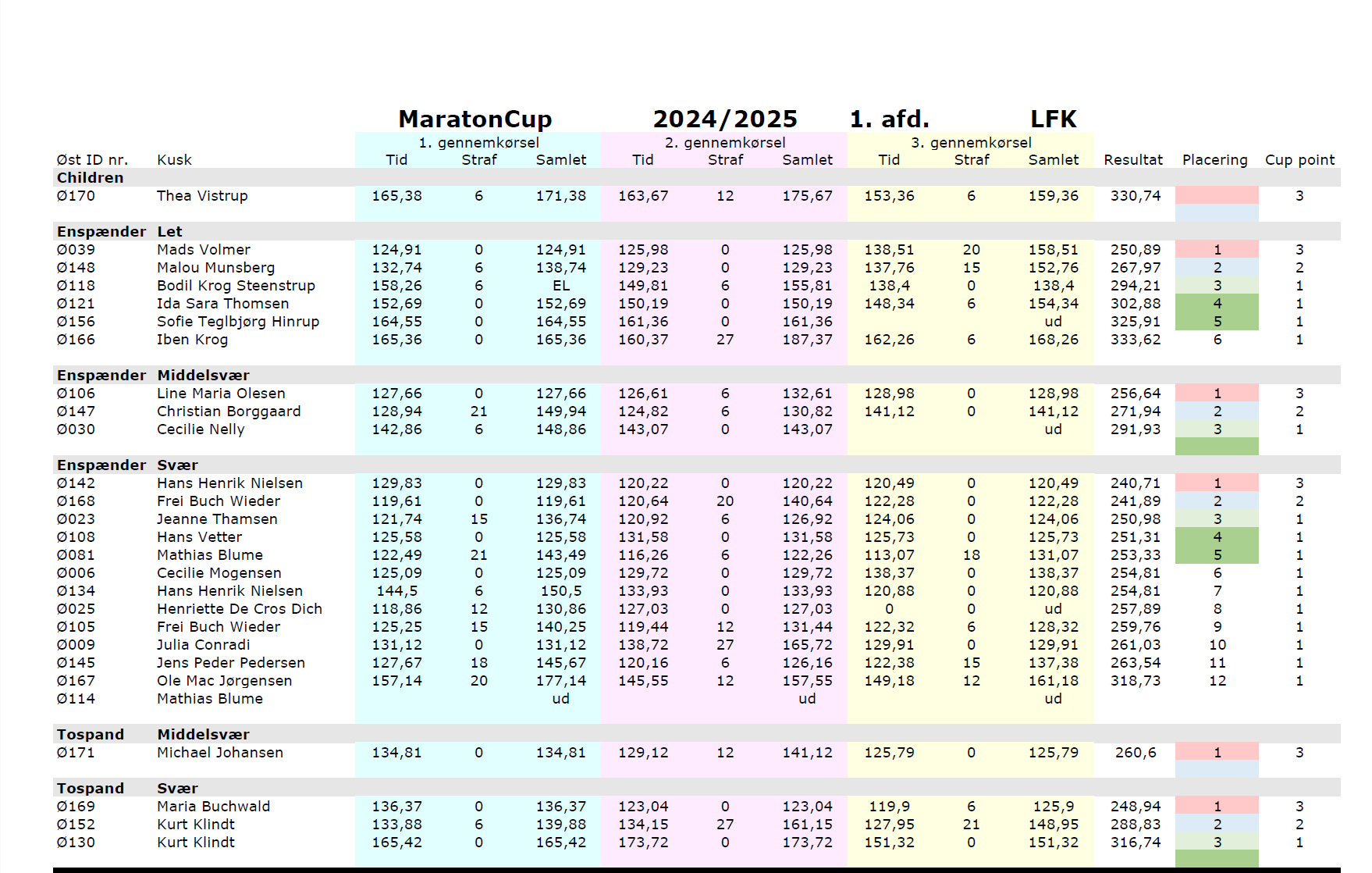Click the red Placering cell for Michael Johansen
1372x873 pixels.
(x=1216, y=753)
